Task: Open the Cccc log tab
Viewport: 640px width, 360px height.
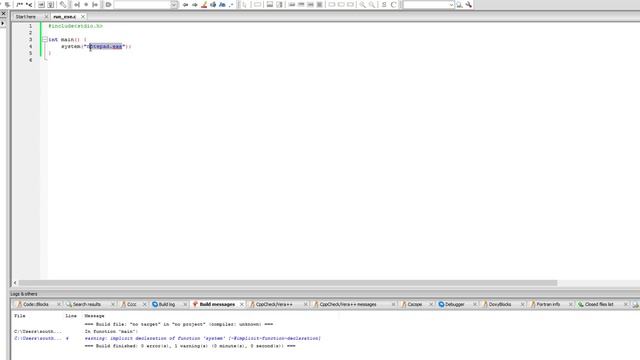Action: click(131, 304)
